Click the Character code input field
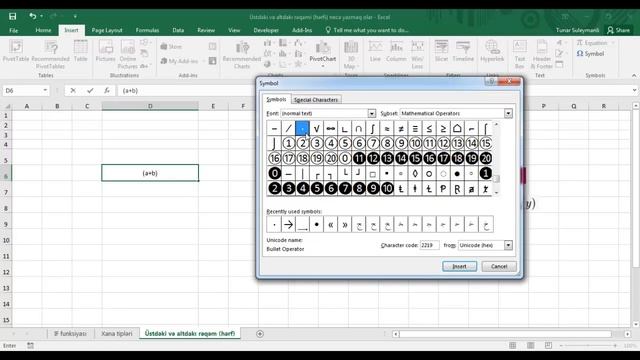 coord(429,245)
